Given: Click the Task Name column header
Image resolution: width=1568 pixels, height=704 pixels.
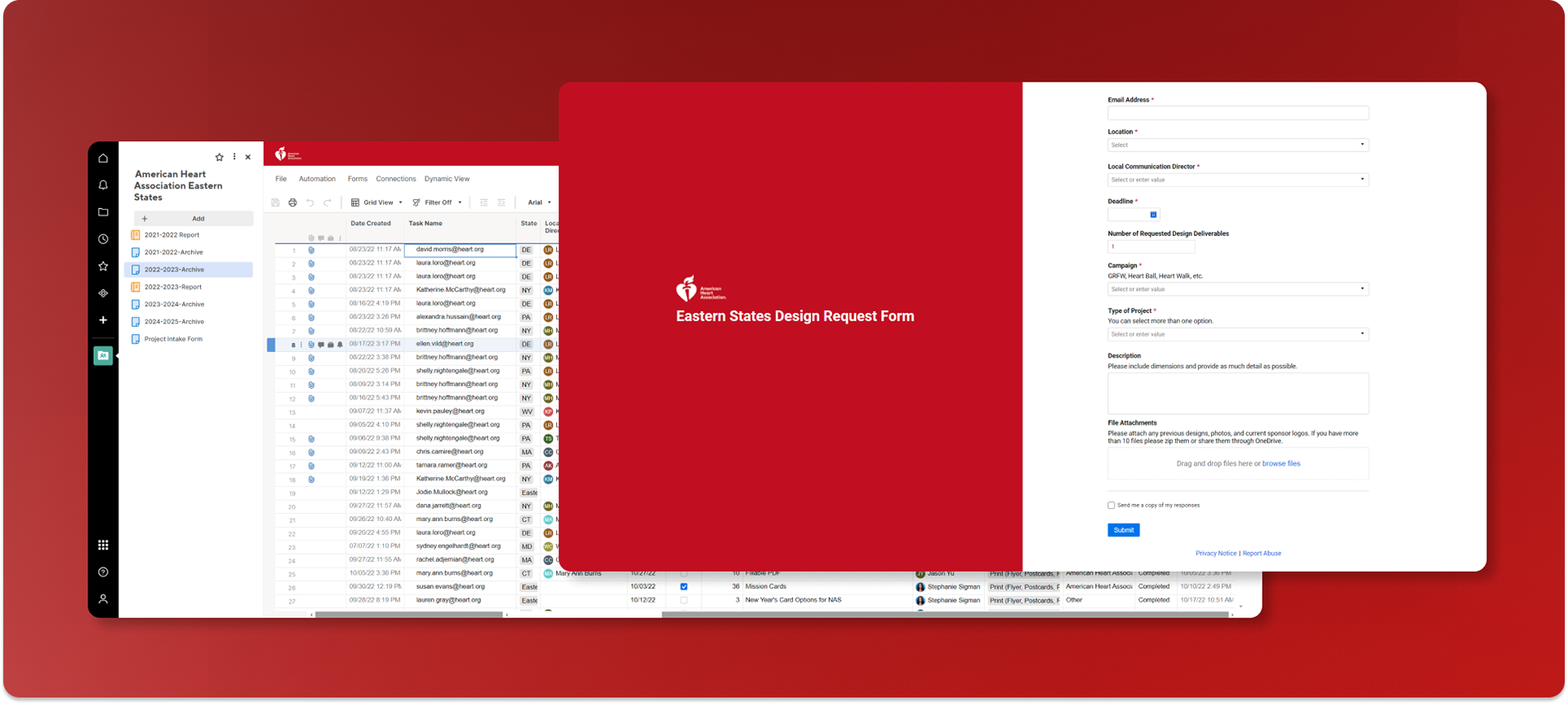Looking at the screenshot, I should click(425, 224).
